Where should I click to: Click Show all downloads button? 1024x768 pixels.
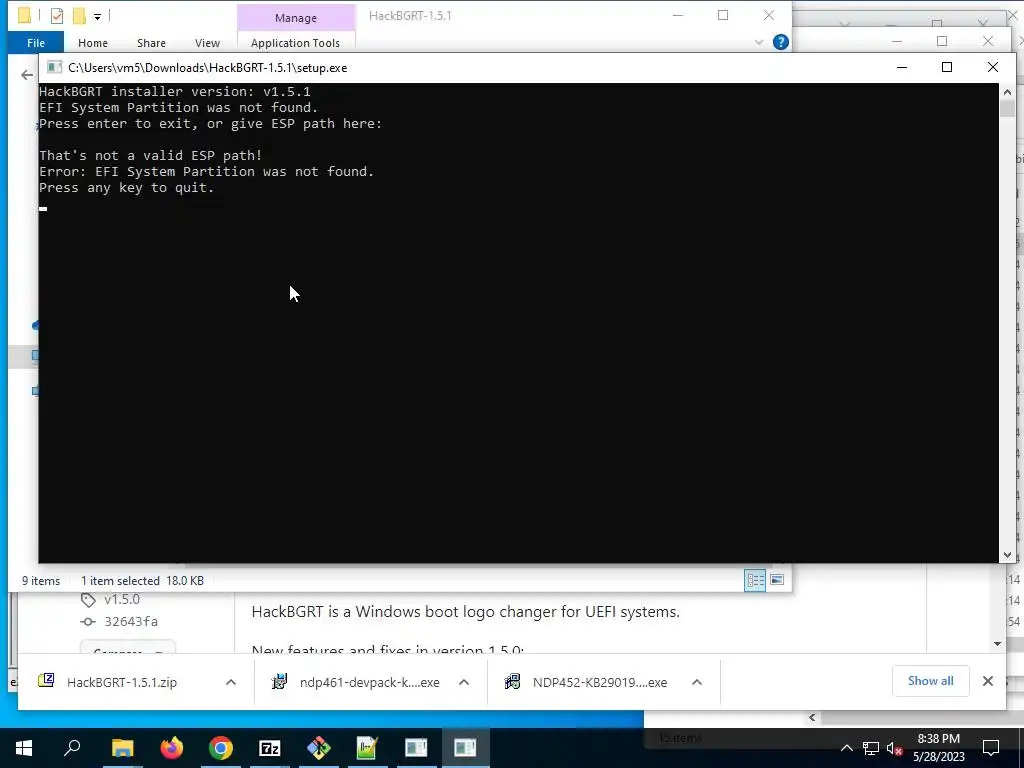point(930,681)
